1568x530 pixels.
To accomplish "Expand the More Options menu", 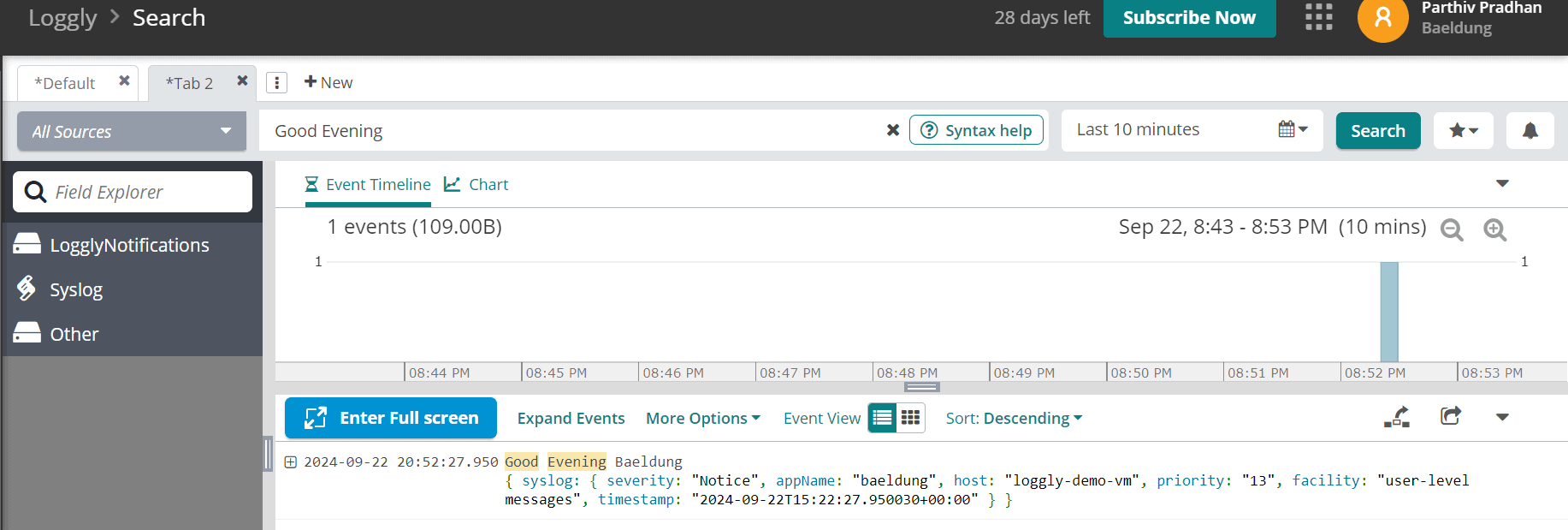I will 702,419.
